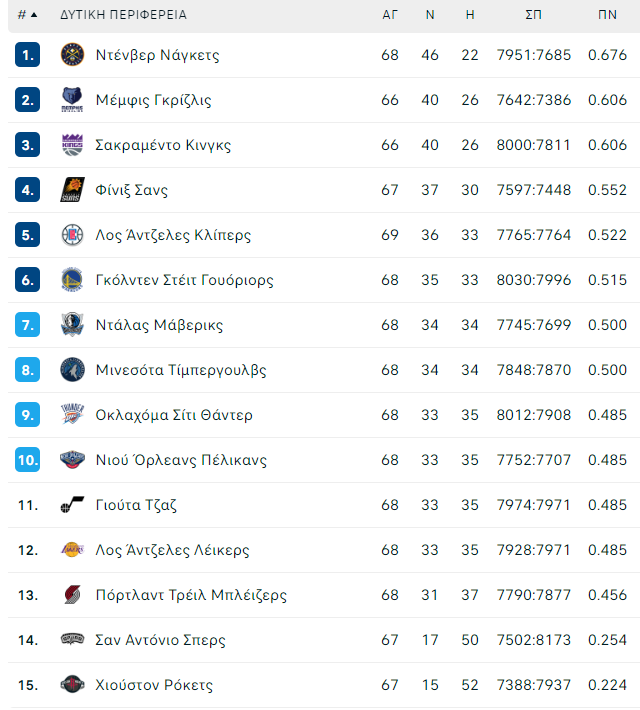
Task: Sort table by ΣΠ points column
Action: click(x=534, y=15)
